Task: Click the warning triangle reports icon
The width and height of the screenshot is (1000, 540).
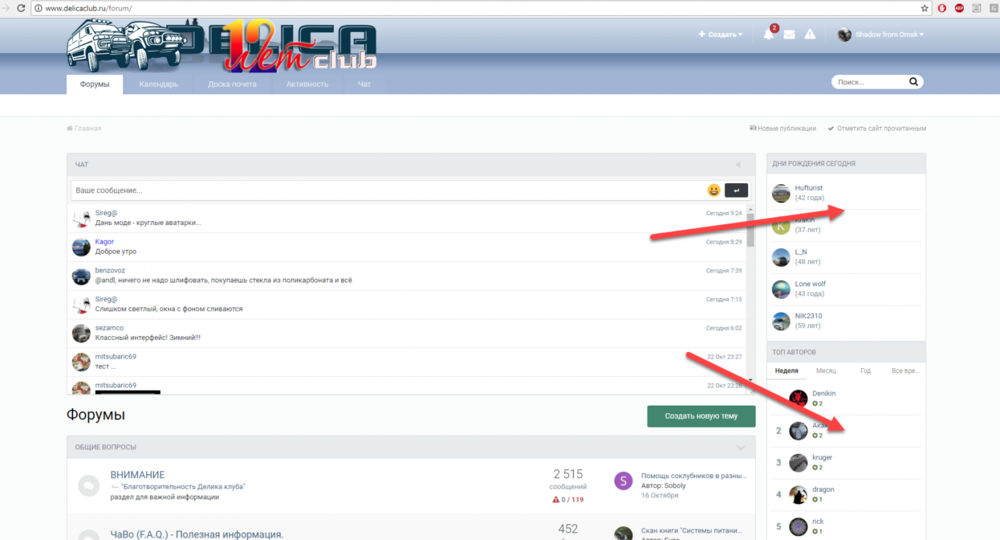Action: 810,35
